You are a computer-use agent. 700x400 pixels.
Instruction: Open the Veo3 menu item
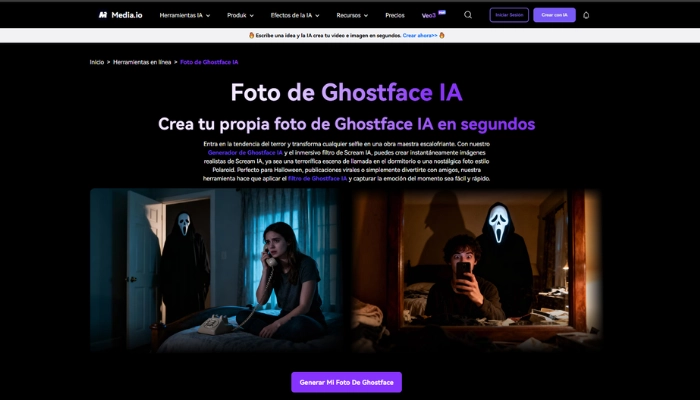pyautogui.click(x=433, y=15)
